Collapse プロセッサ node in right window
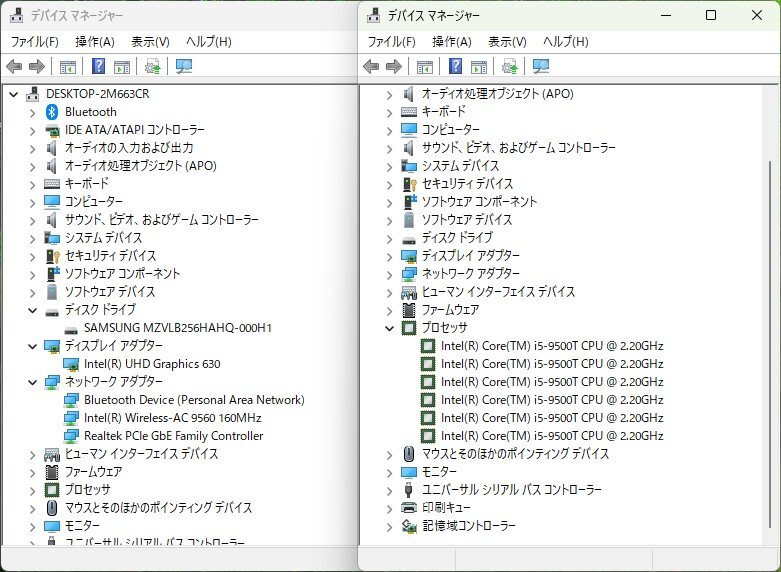This screenshot has height=572, width=781. (x=390, y=328)
